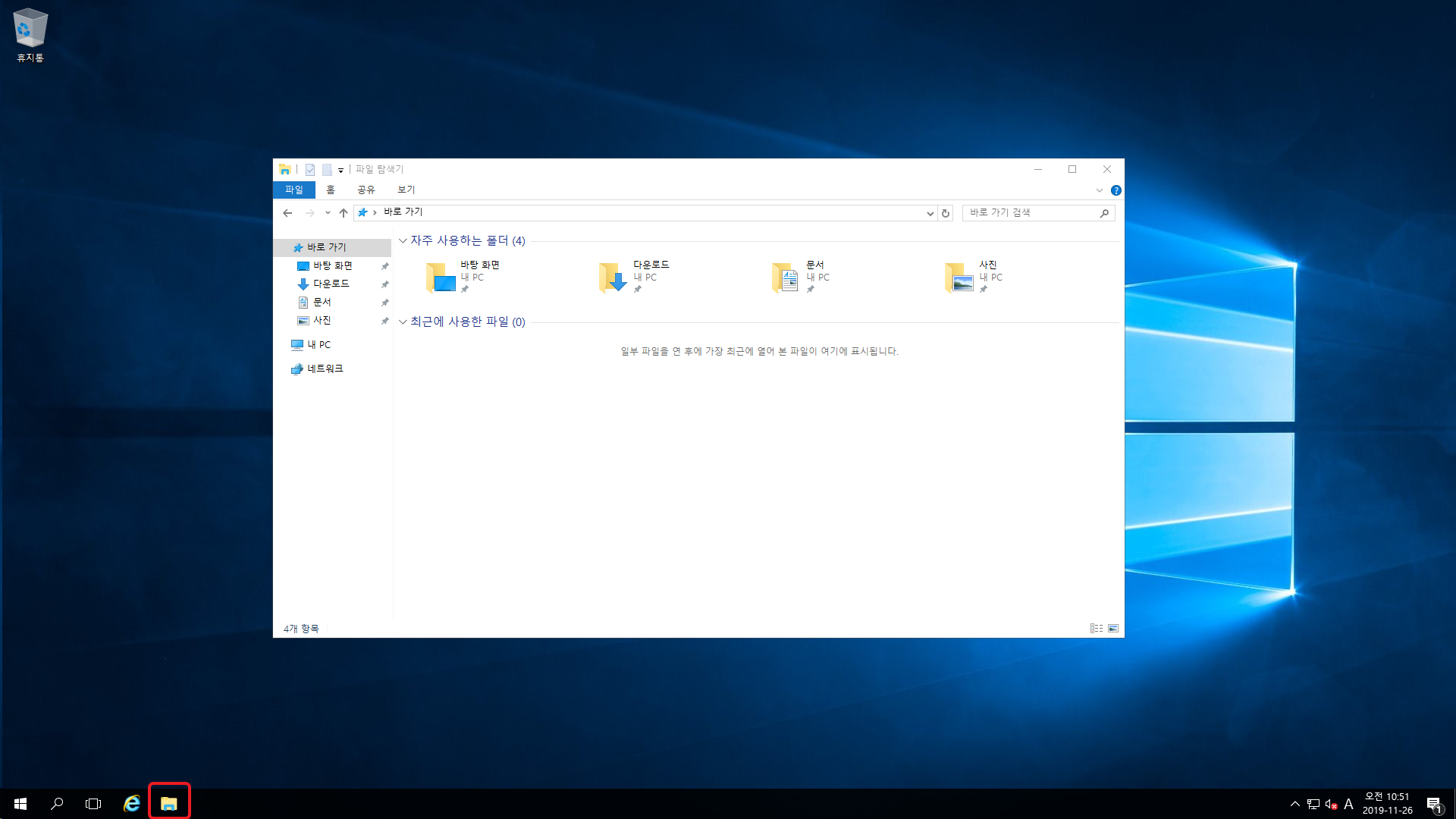
Task: Show hidden system tray icons
Action: coord(1294,804)
